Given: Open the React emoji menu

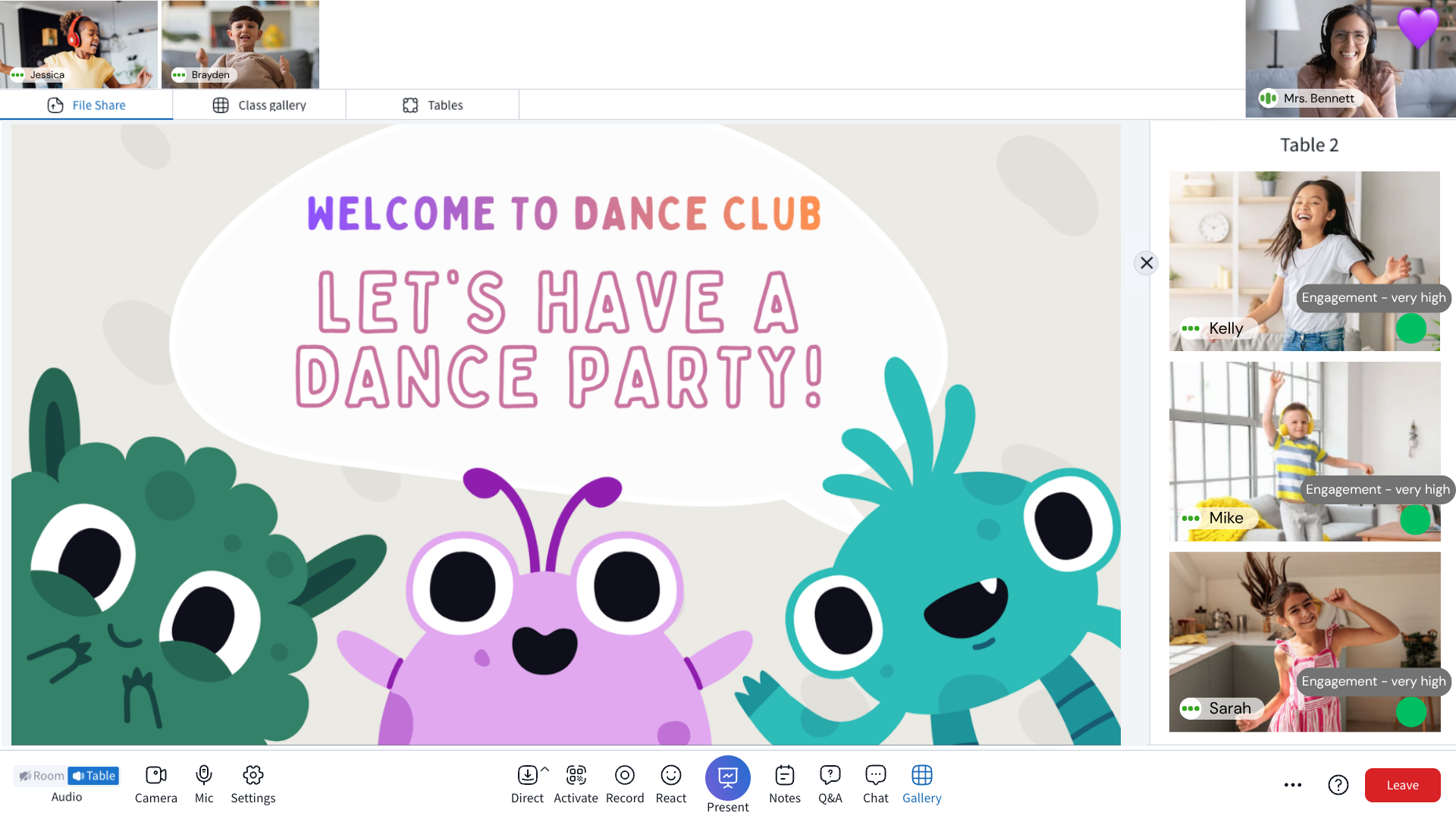Looking at the screenshot, I should pos(671,784).
